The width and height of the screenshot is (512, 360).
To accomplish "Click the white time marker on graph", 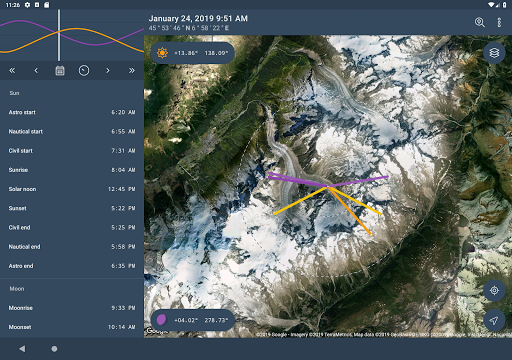I will coord(59,35).
